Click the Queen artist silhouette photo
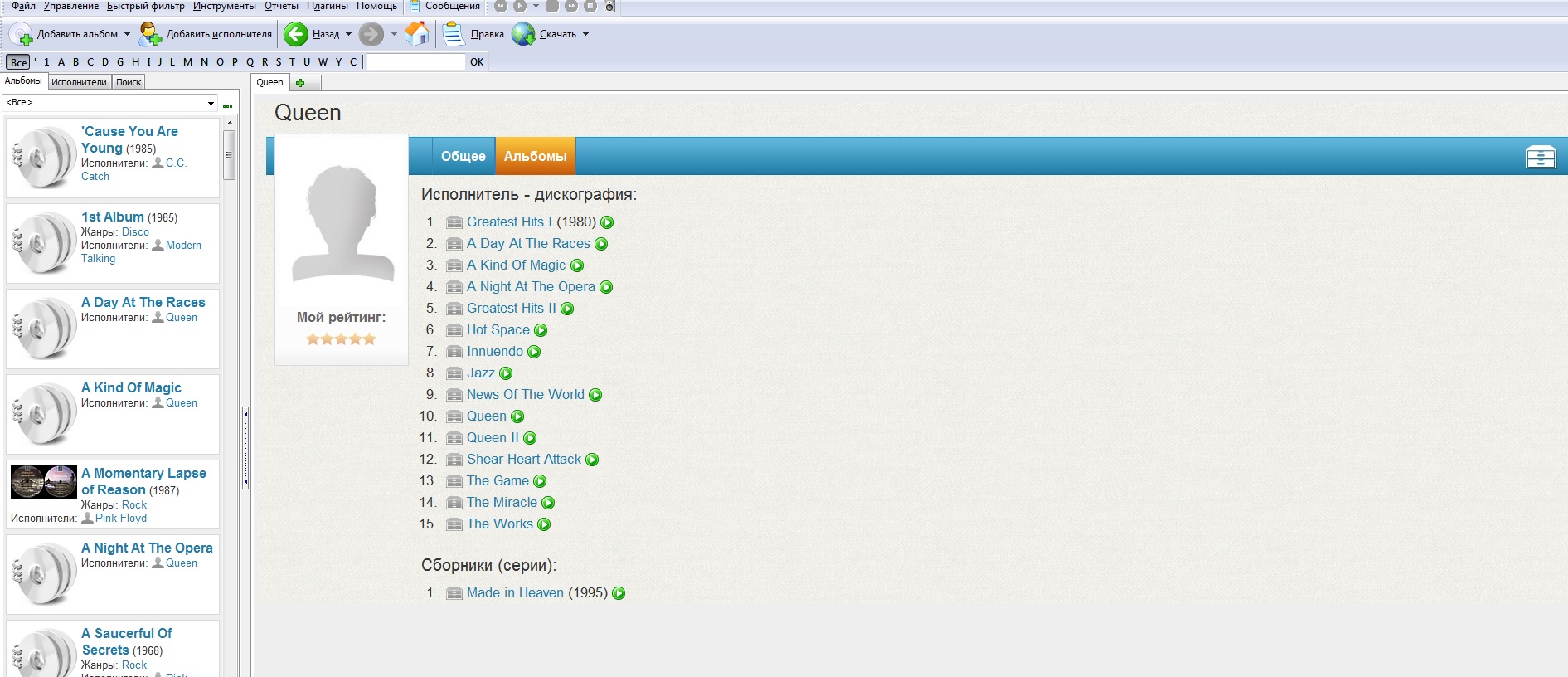The image size is (1568, 677). click(342, 222)
